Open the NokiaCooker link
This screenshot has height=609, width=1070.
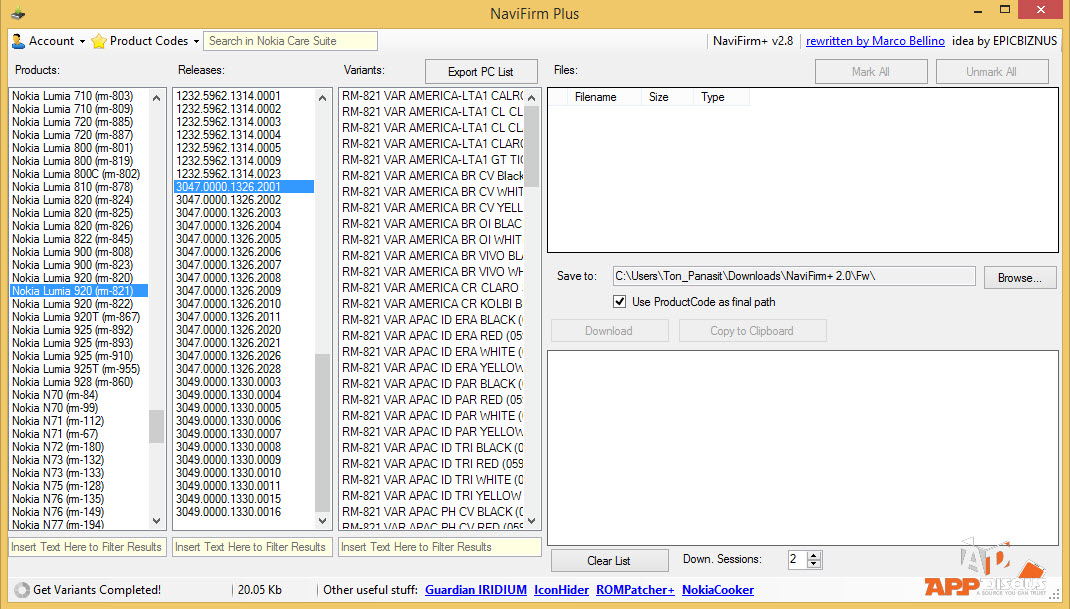[x=718, y=590]
